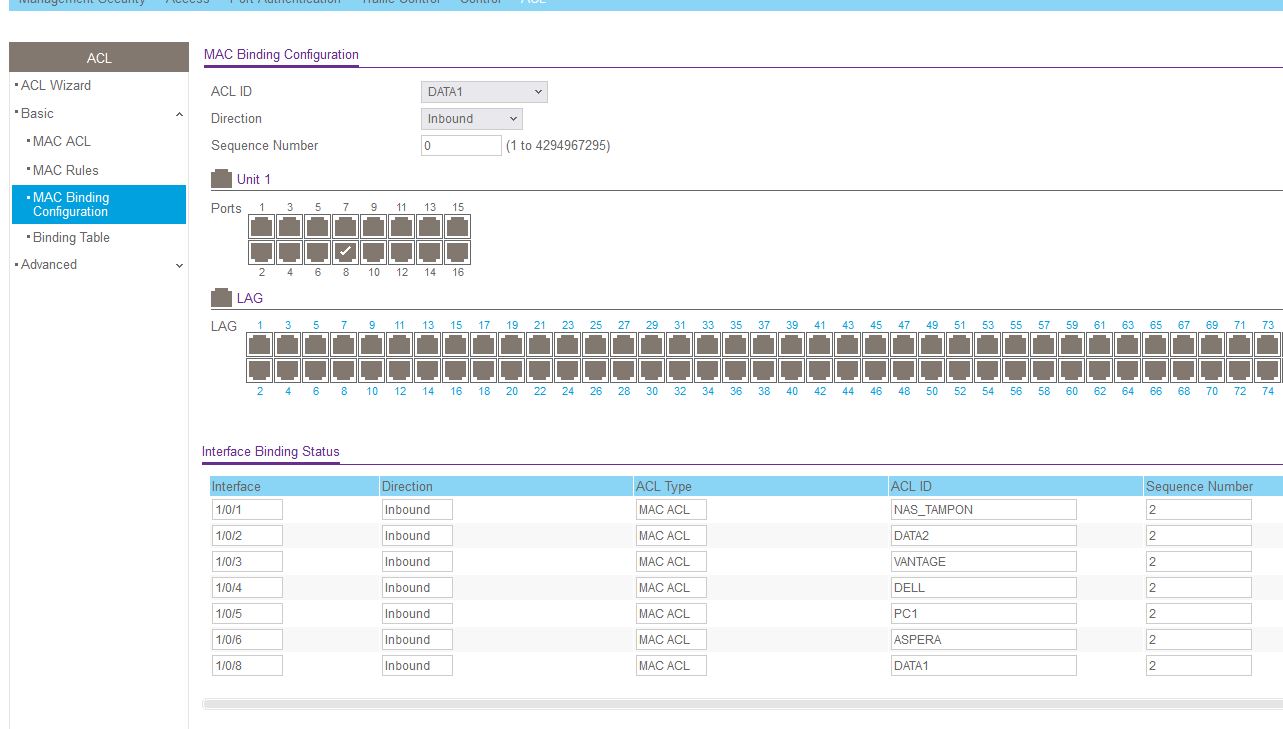This screenshot has width=1283, height=729.
Task: Toggle LAG 67 selection box
Action: pos(1184,345)
